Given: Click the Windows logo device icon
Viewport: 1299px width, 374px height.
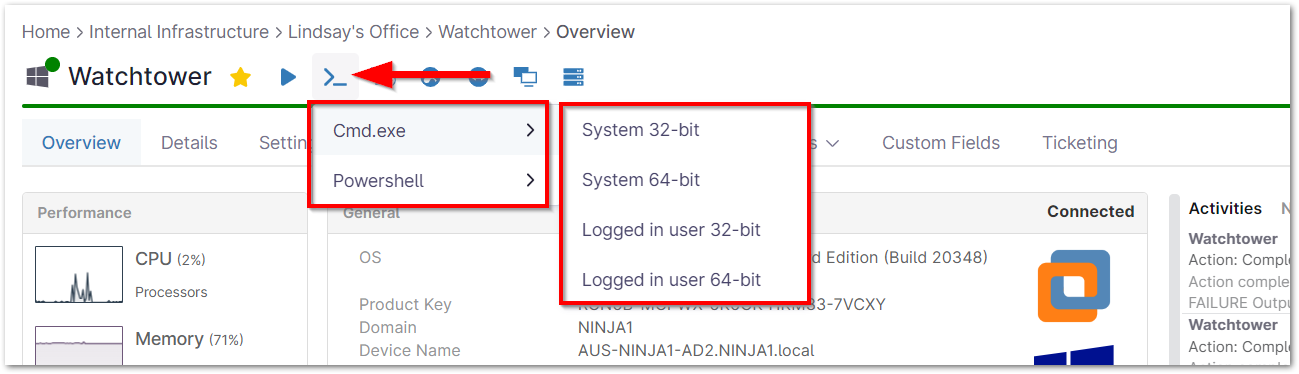Looking at the screenshot, I should [x=38, y=77].
